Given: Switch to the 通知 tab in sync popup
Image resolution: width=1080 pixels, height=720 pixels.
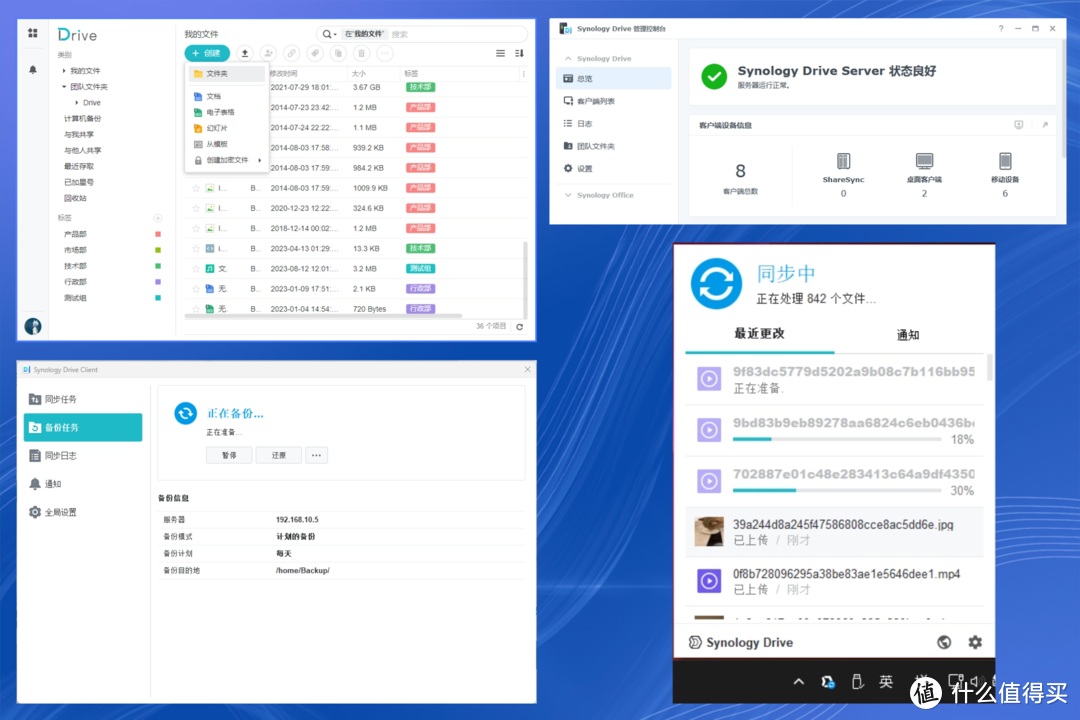Looking at the screenshot, I should point(907,335).
